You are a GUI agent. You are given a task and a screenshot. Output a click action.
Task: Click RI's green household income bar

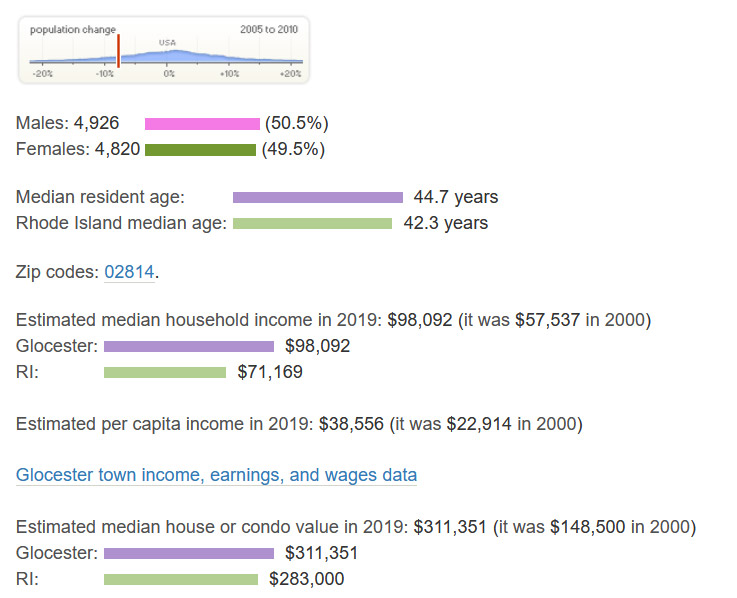pyautogui.click(x=165, y=373)
